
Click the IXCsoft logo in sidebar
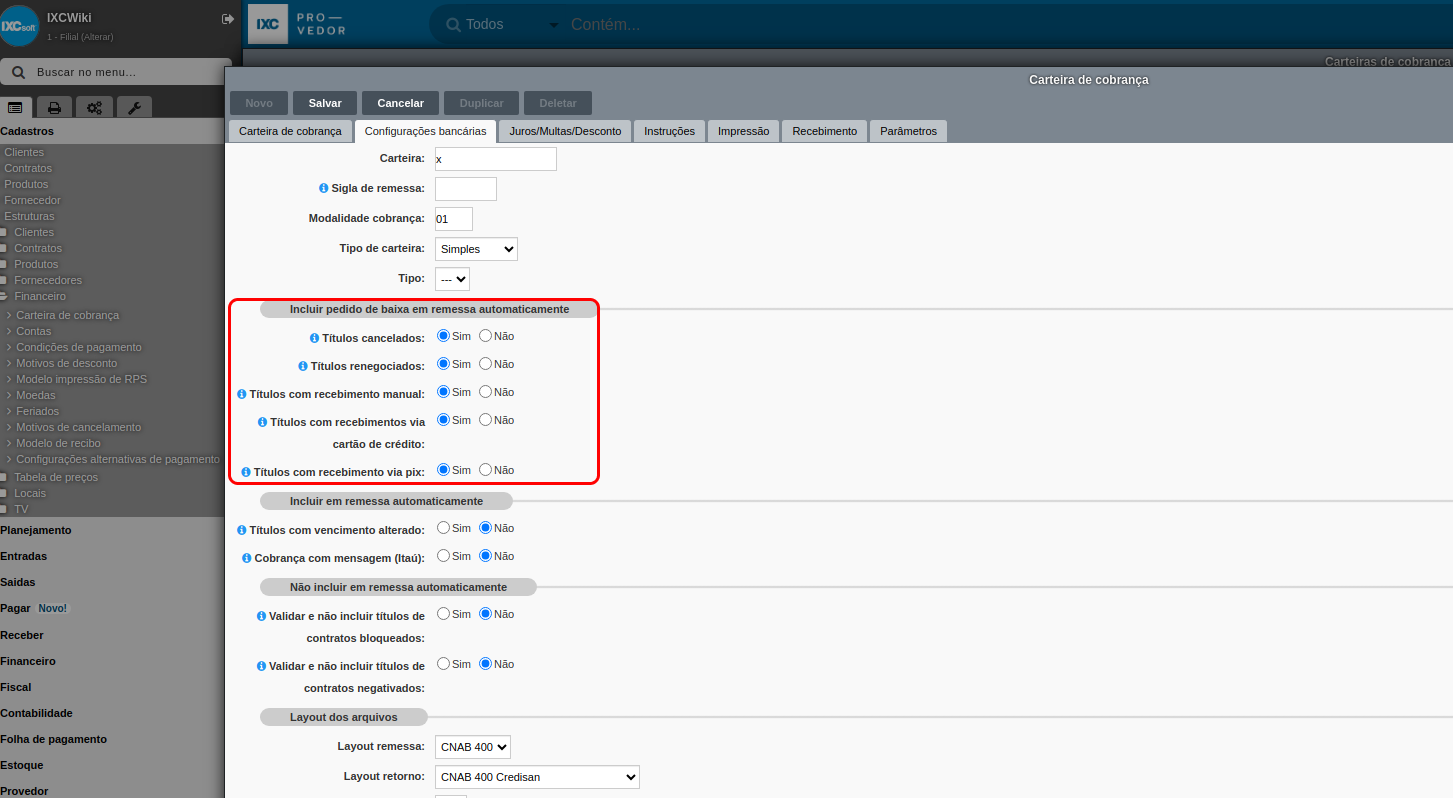19,26
